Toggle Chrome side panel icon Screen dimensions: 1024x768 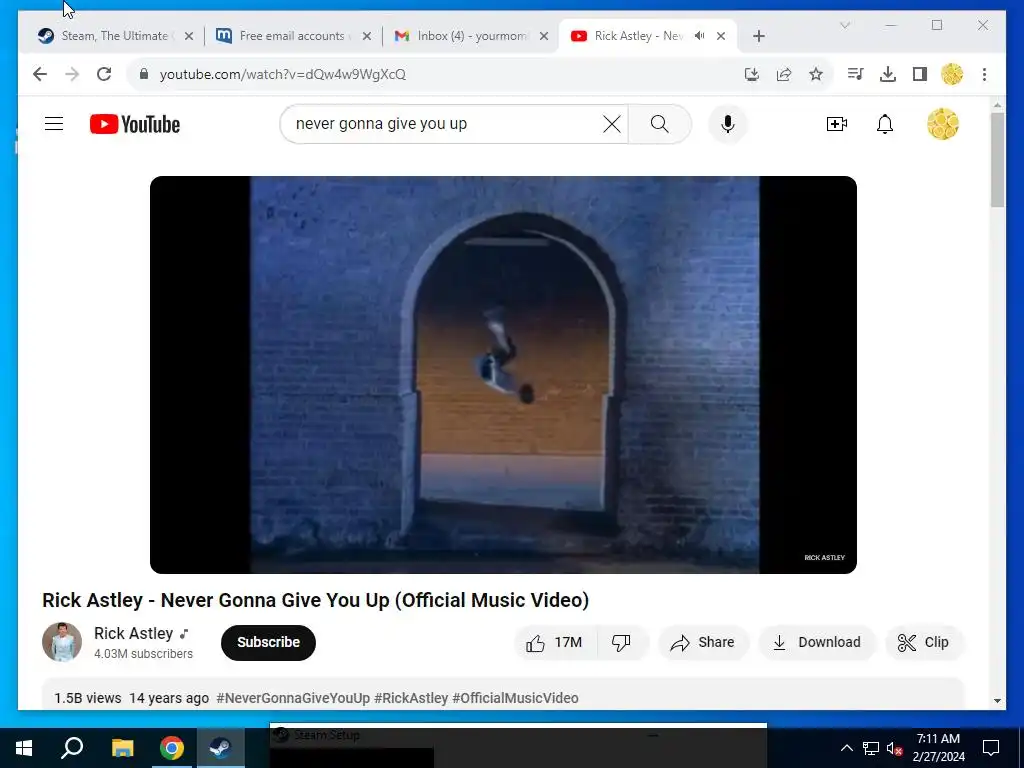pyautogui.click(x=920, y=74)
